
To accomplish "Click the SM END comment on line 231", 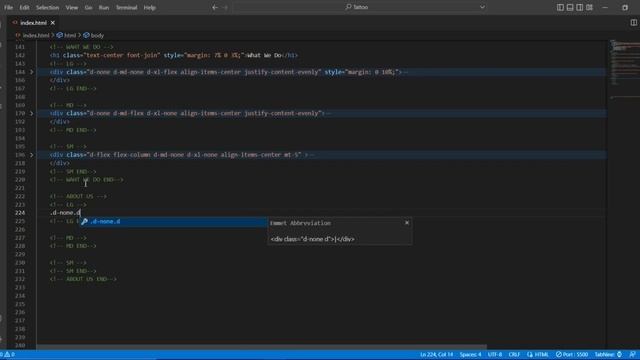I will [x=73, y=271].
